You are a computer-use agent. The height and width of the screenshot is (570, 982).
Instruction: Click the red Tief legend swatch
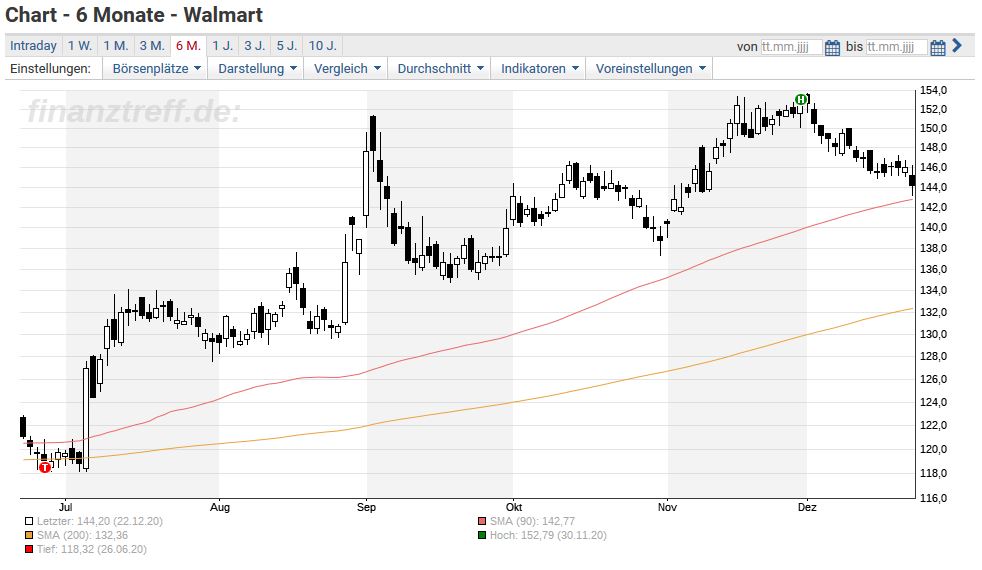pos(29,550)
